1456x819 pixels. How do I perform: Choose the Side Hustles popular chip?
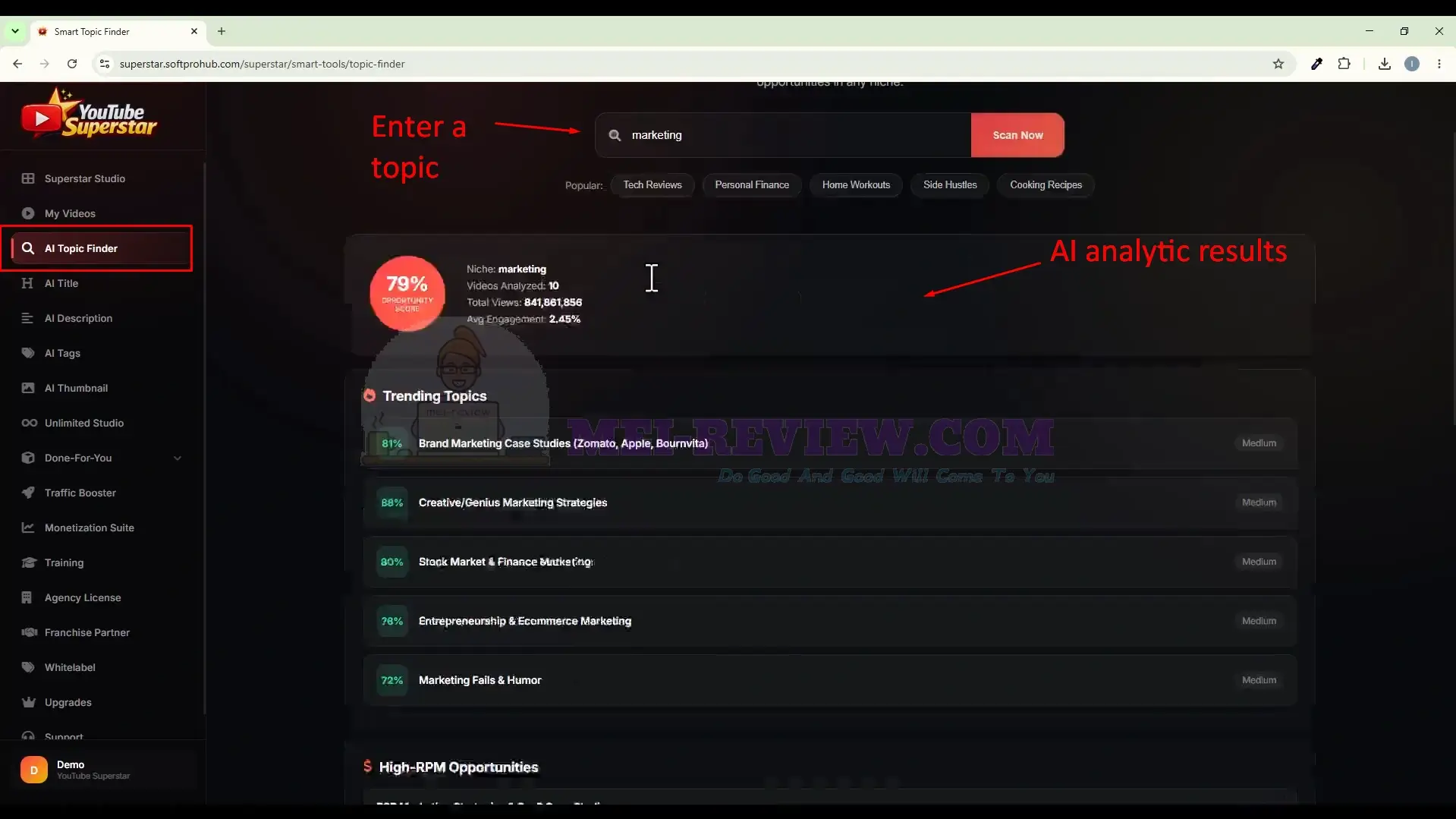click(x=950, y=184)
